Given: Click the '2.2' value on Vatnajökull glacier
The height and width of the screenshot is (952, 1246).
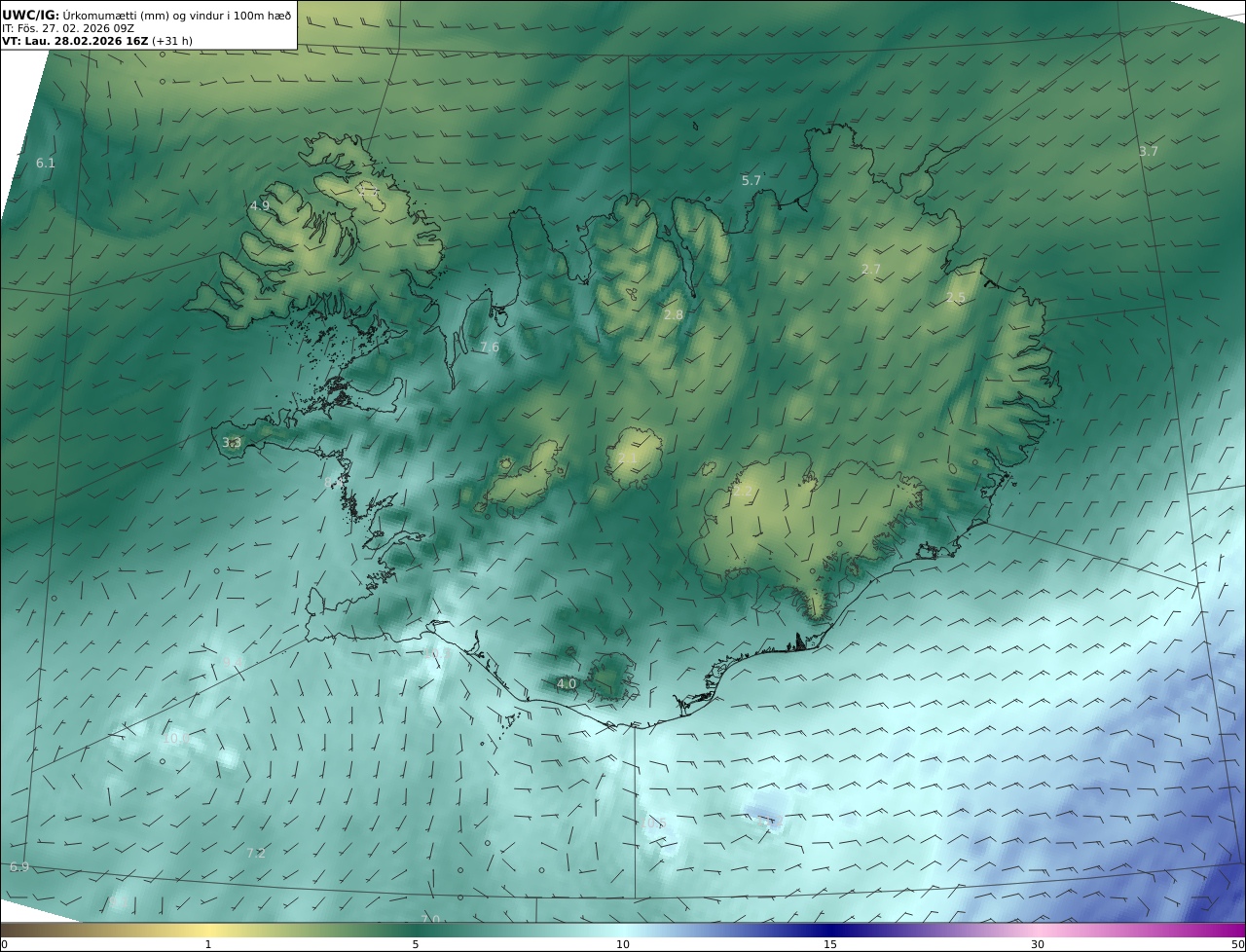Looking at the screenshot, I should tap(743, 493).
